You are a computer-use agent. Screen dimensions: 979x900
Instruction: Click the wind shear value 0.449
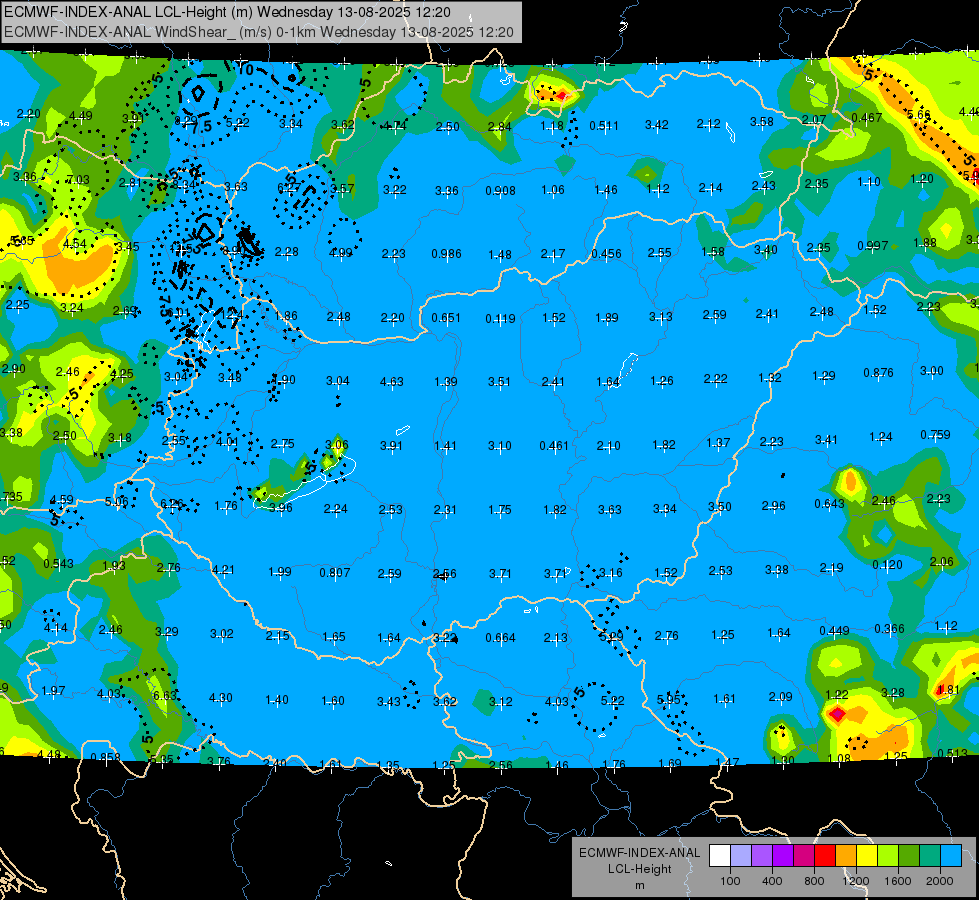pyautogui.click(x=835, y=631)
